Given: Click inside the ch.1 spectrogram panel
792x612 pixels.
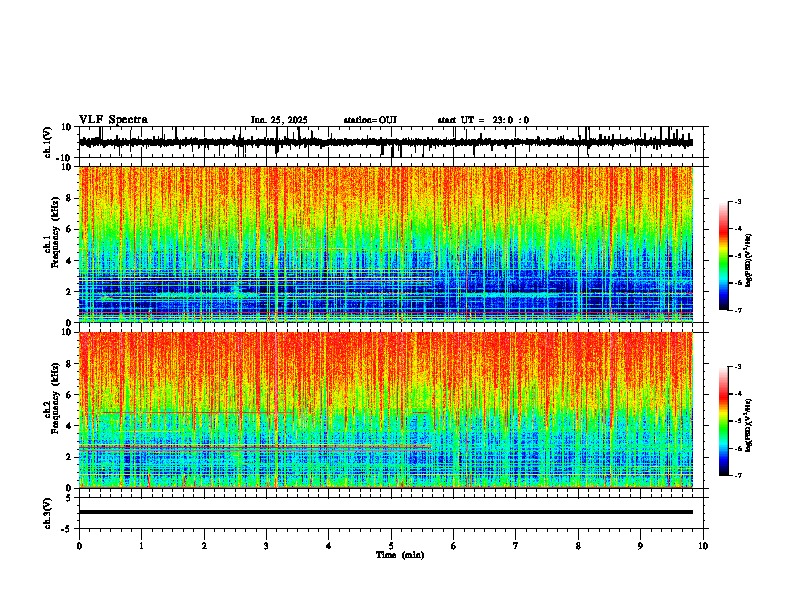Looking at the screenshot, I should pyautogui.click(x=385, y=244).
